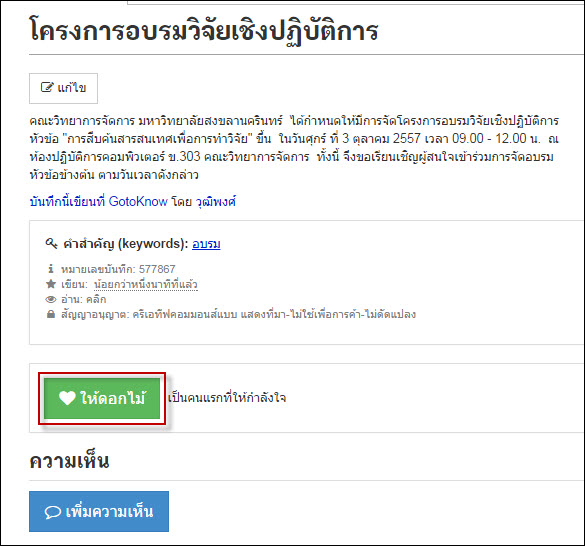Image resolution: width=585 pixels, height=546 pixels.
Task: Click the บันทึกนี้เขียนที่ link text
Action: 68,202
